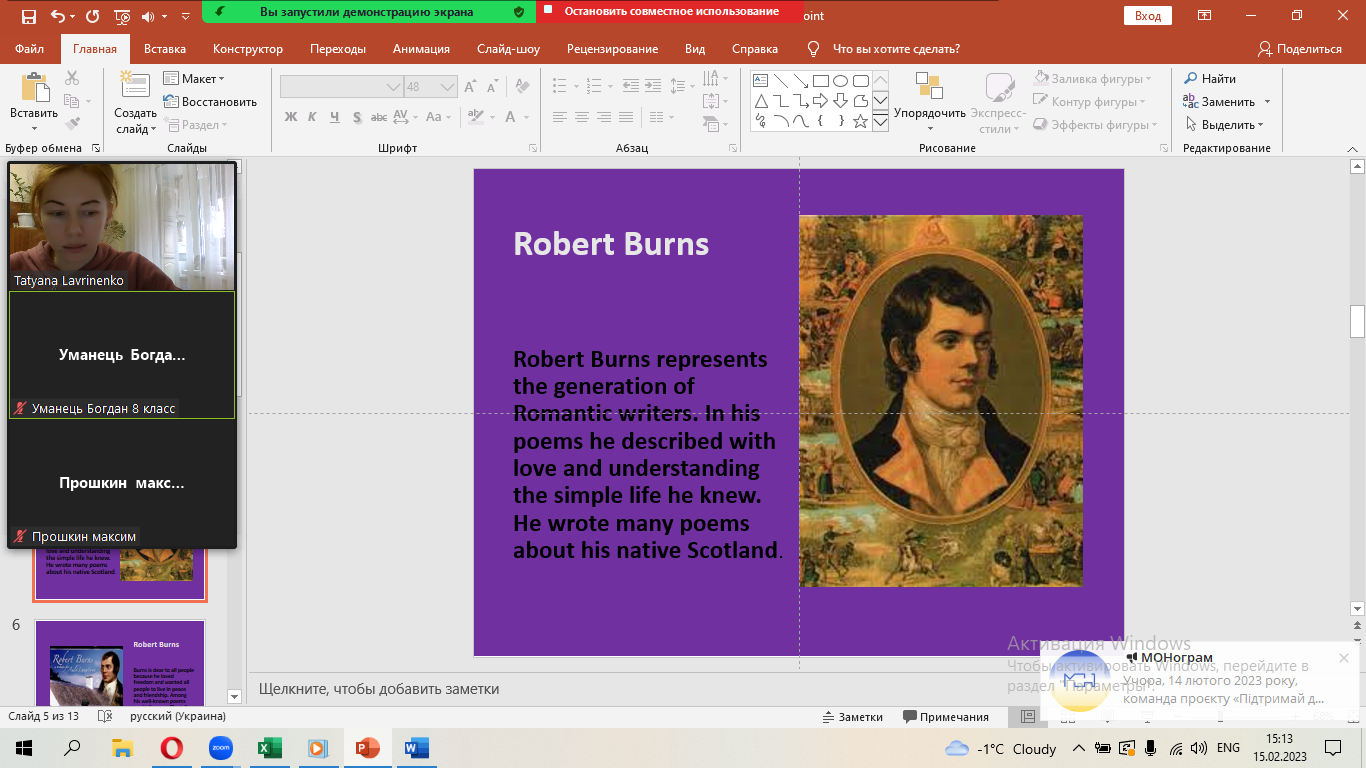Viewport: 1366px width, 768px height.
Task: Click the Cut scissors icon
Action: [x=72, y=78]
